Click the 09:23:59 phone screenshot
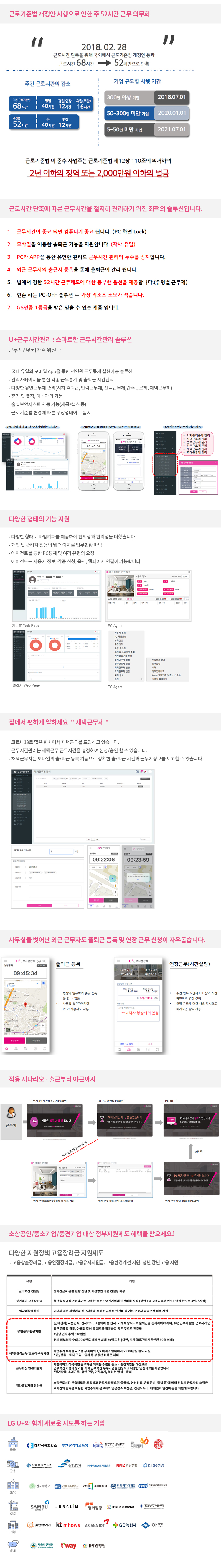The width and height of the screenshot is (221, 1568). [x=138, y=876]
